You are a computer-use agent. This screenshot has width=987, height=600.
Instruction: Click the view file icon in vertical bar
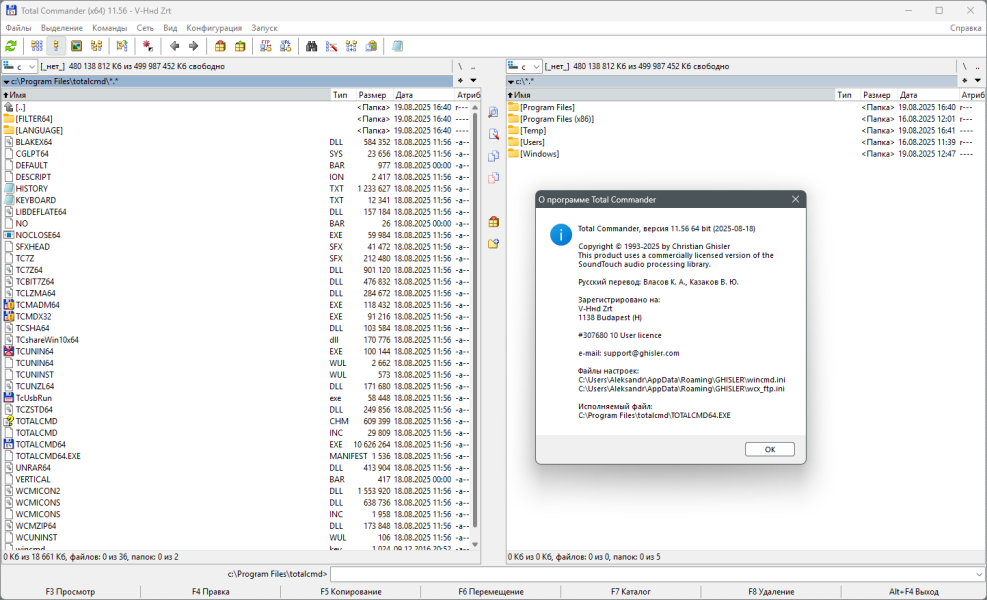493,113
